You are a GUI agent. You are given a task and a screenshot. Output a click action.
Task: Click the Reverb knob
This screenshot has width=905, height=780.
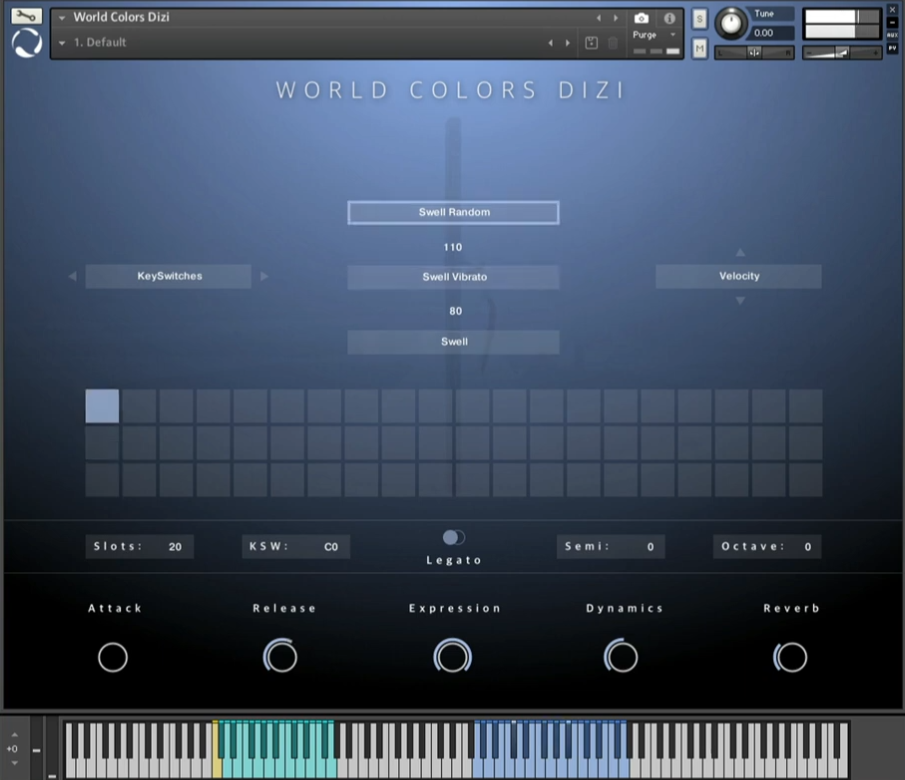click(x=790, y=657)
